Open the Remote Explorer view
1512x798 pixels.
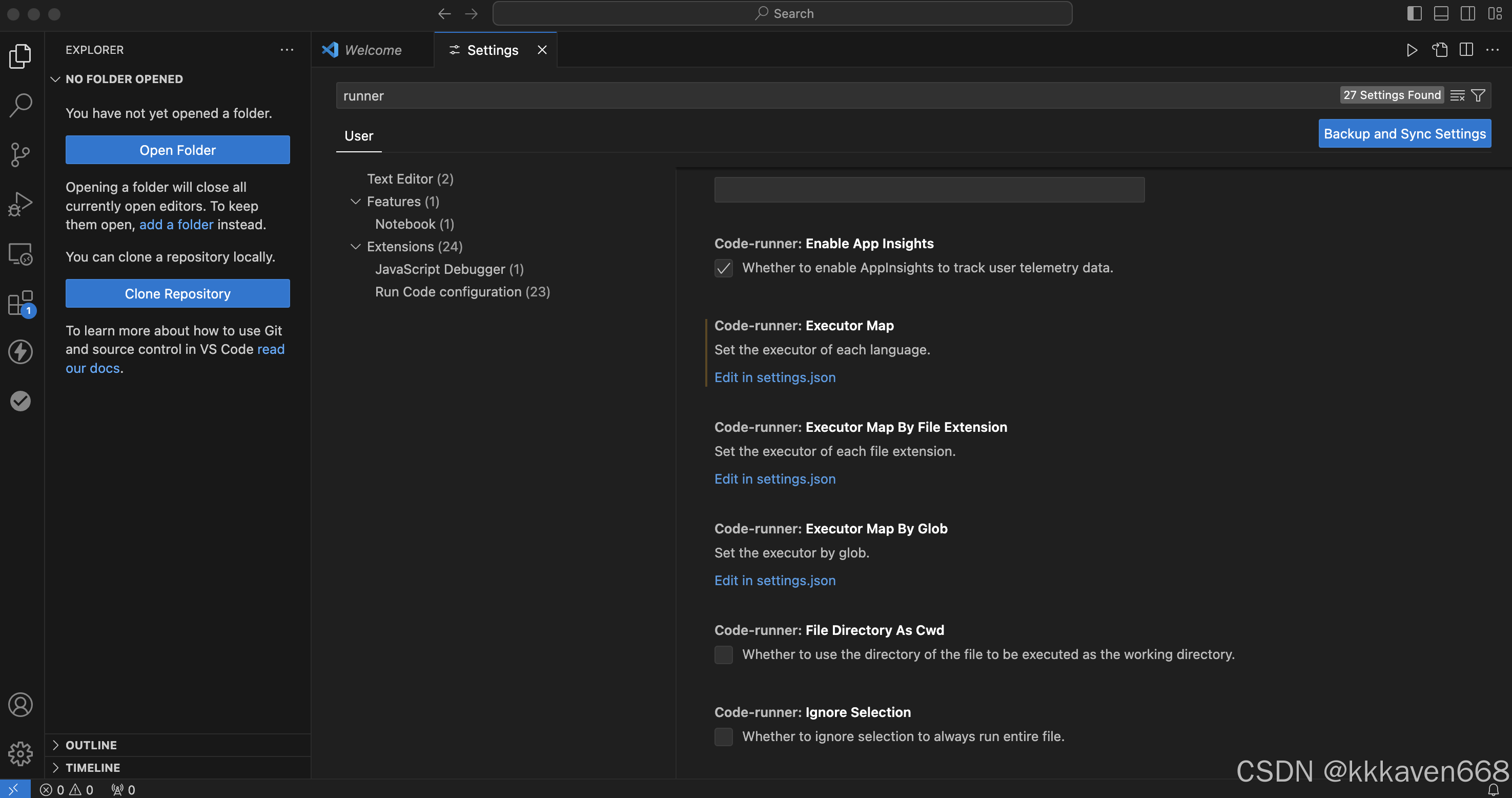point(21,254)
